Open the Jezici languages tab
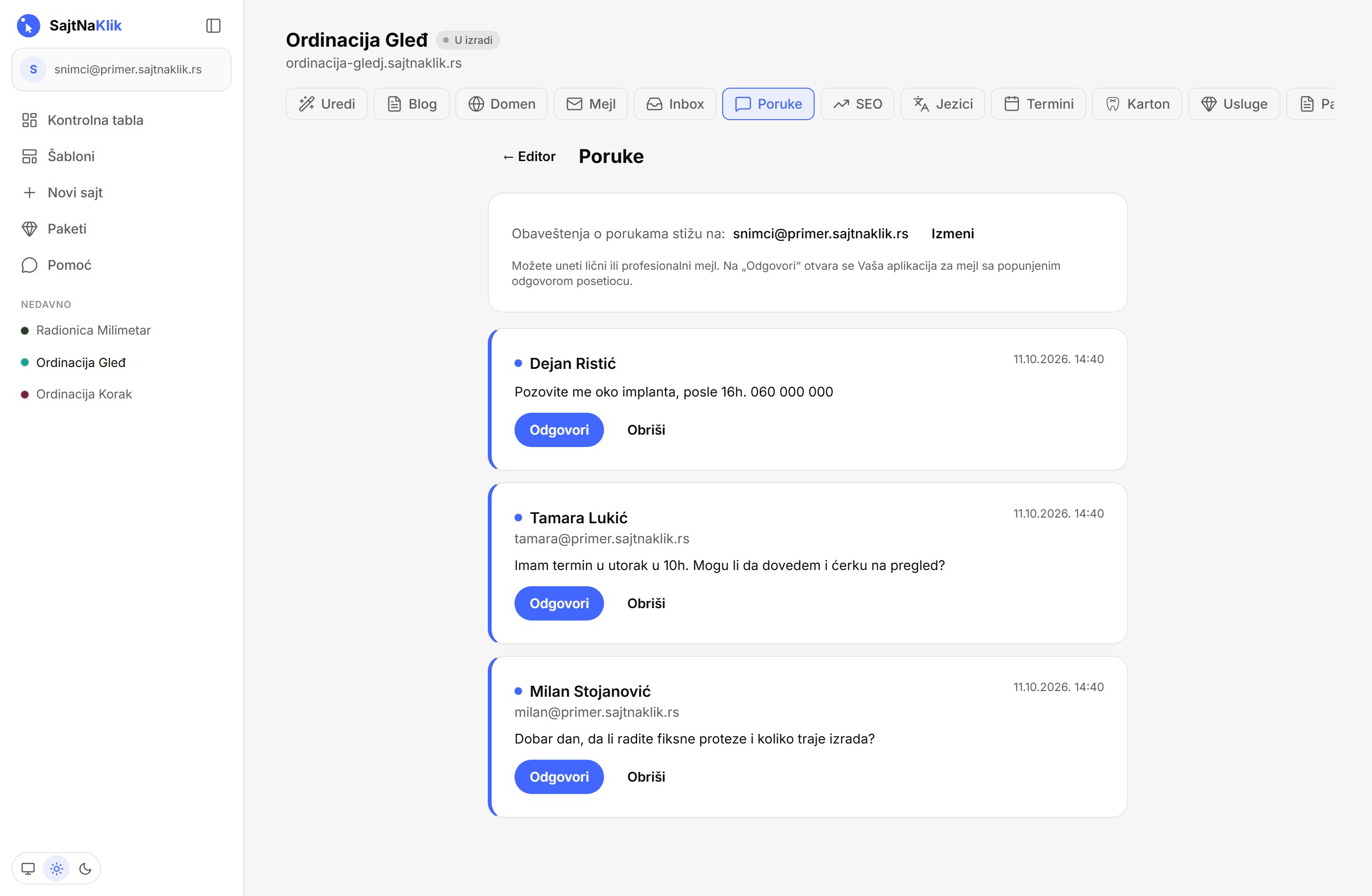 [943, 104]
